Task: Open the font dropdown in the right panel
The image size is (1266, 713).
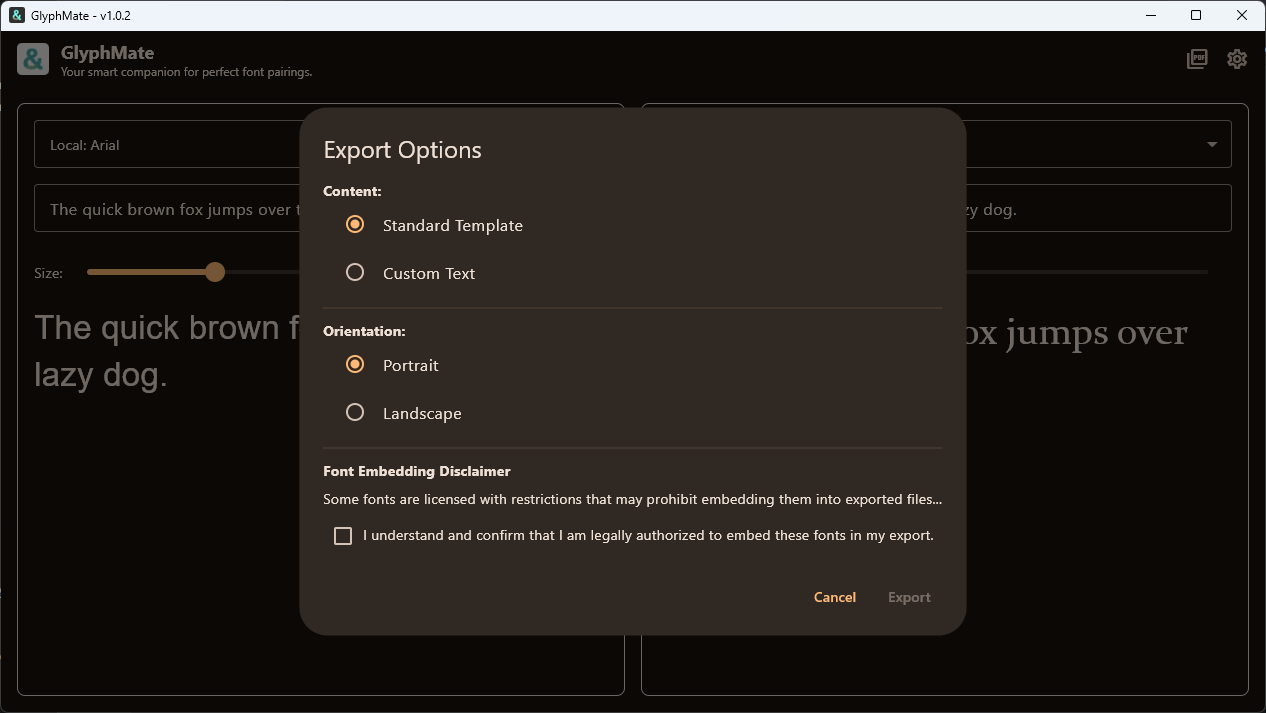Action: (x=1100, y=144)
